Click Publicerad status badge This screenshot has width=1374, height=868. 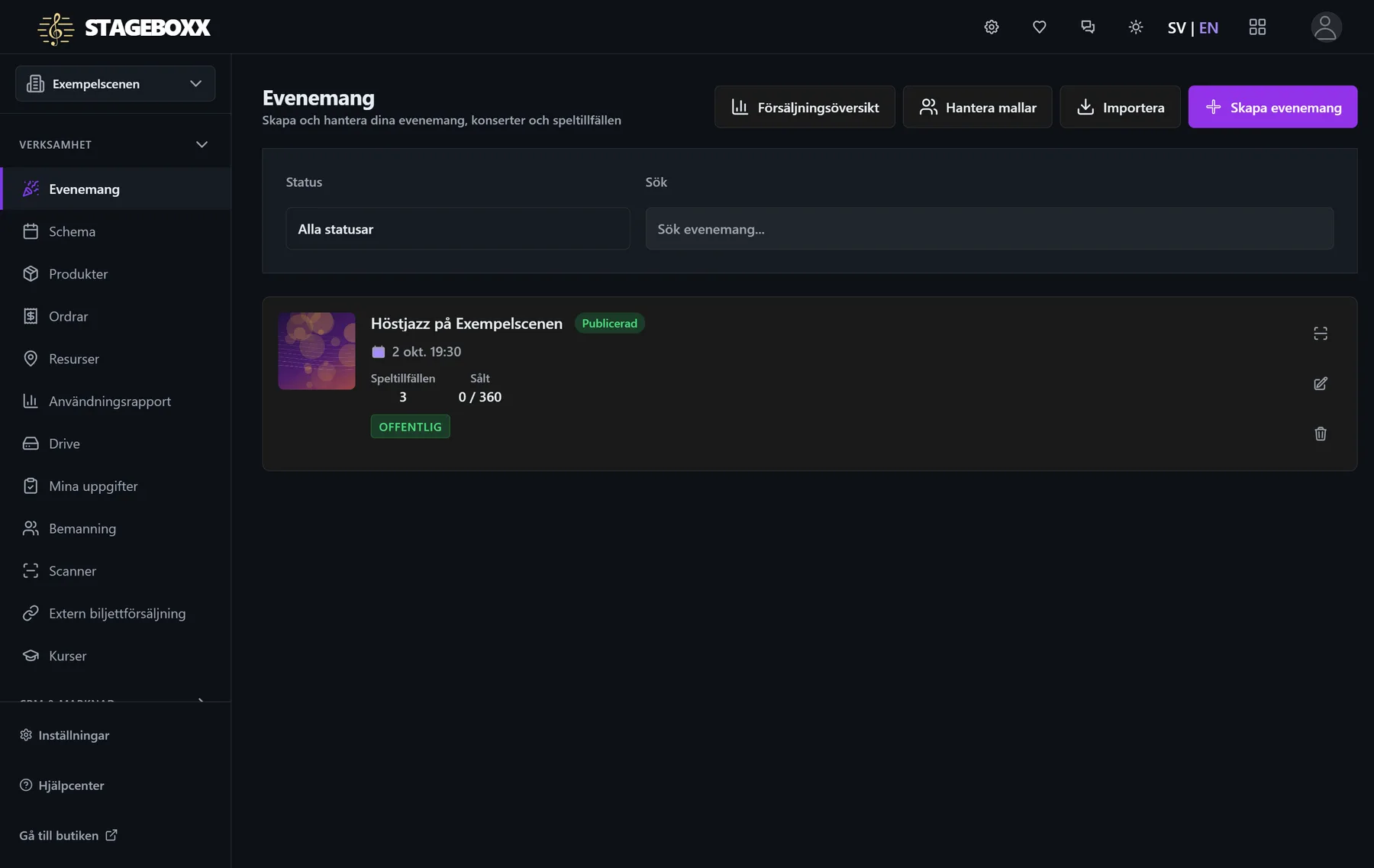point(609,324)
